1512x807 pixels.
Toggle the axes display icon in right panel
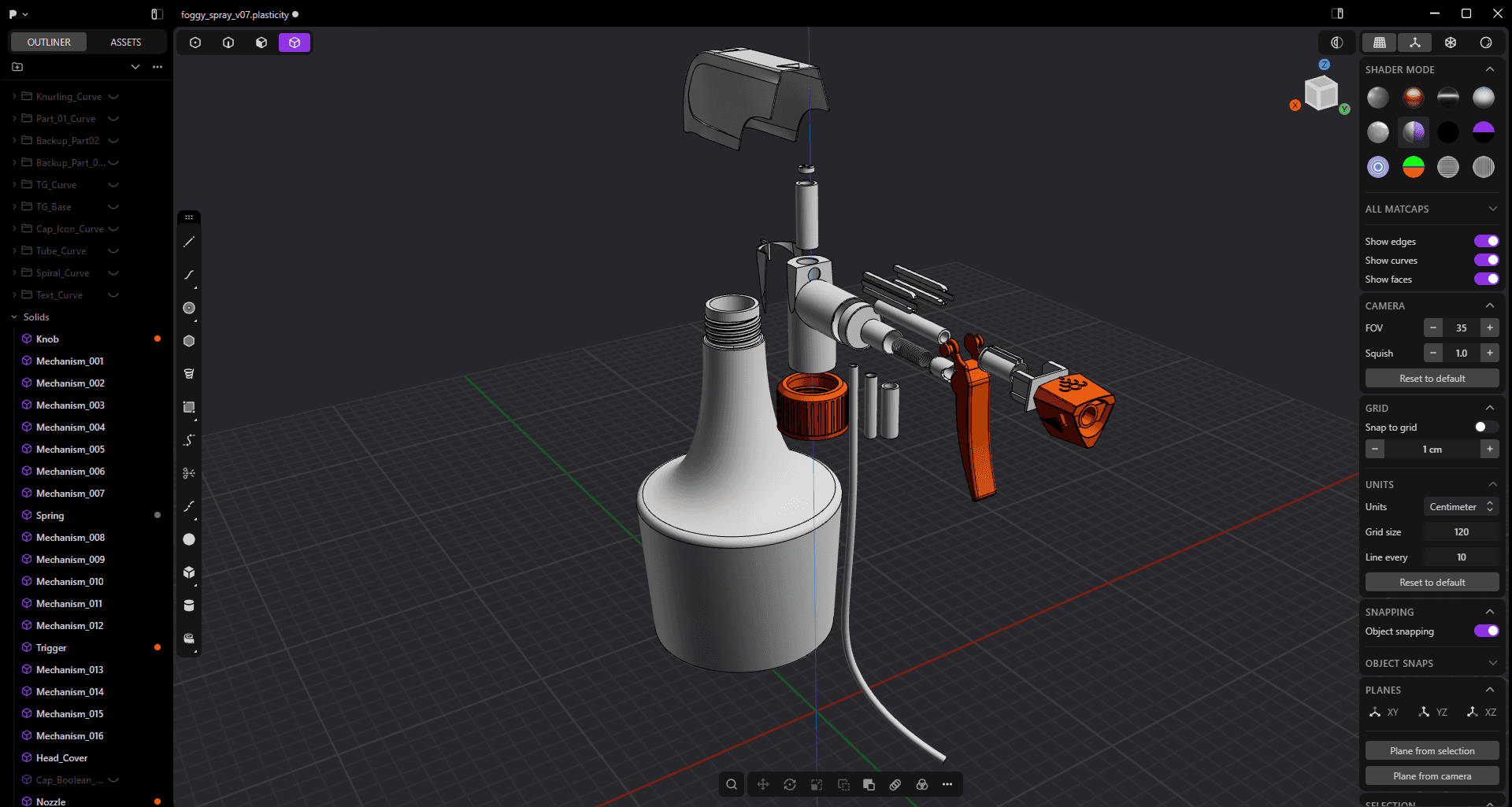pos(1415,43)
